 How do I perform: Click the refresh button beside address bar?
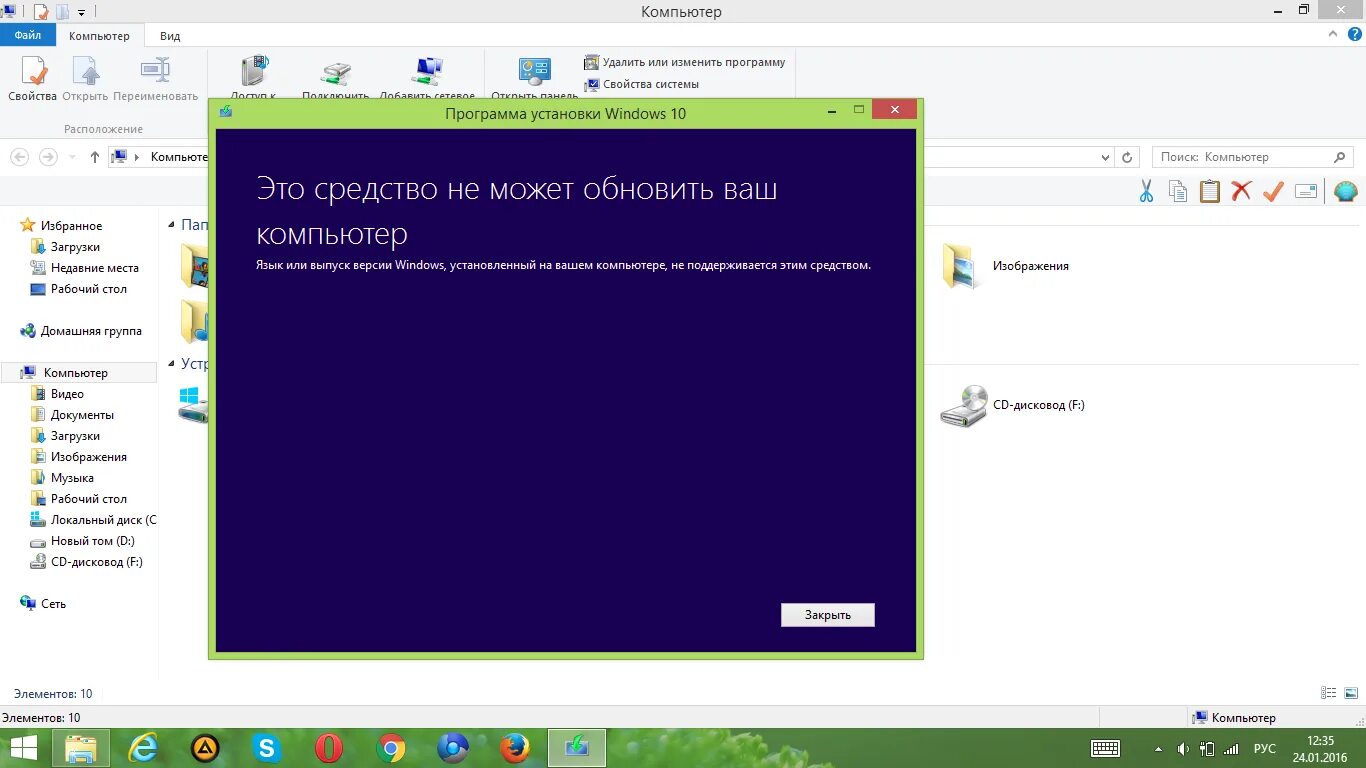(x=1127, y=157)
